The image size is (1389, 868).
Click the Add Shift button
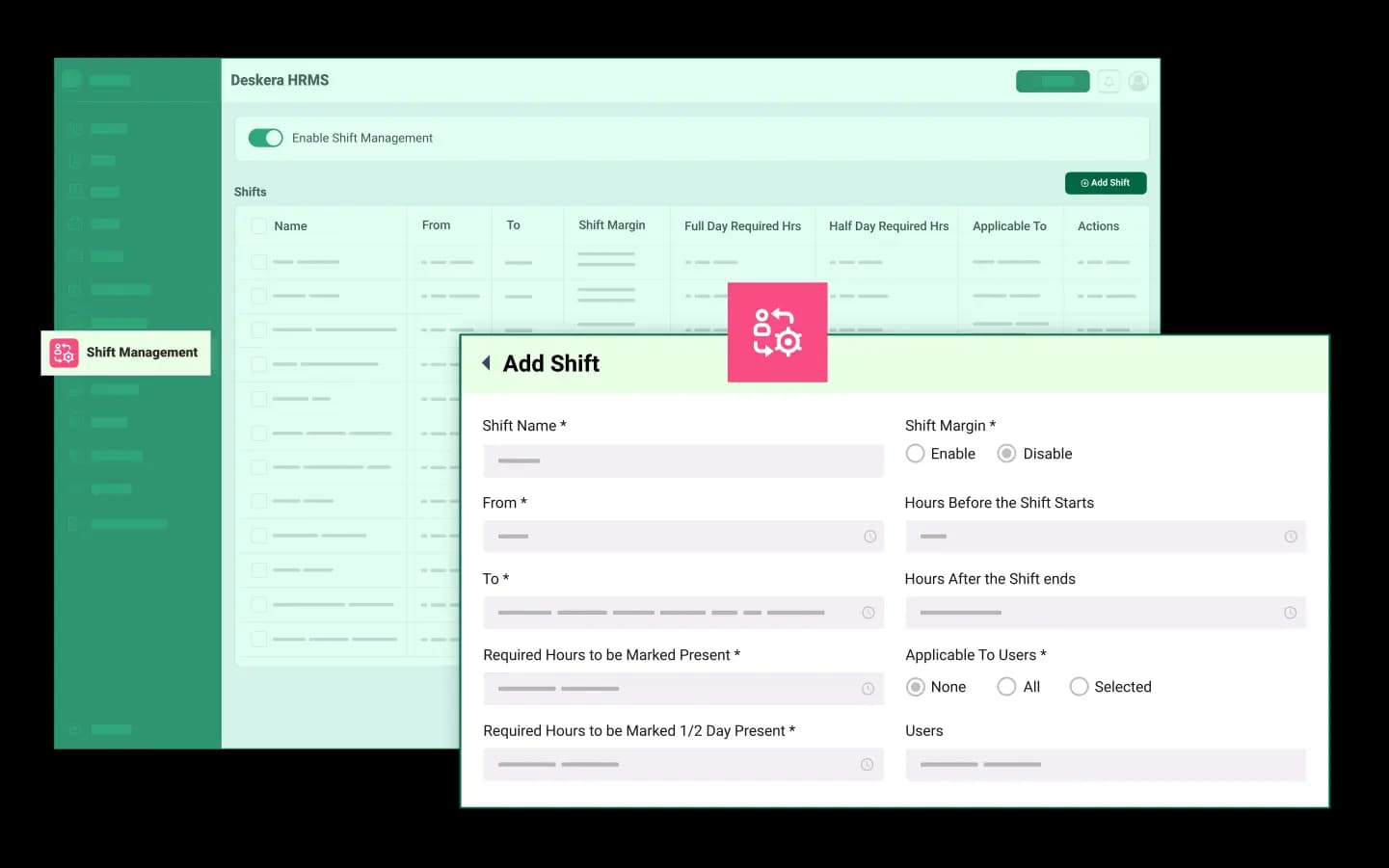[x=1106, y=183]
